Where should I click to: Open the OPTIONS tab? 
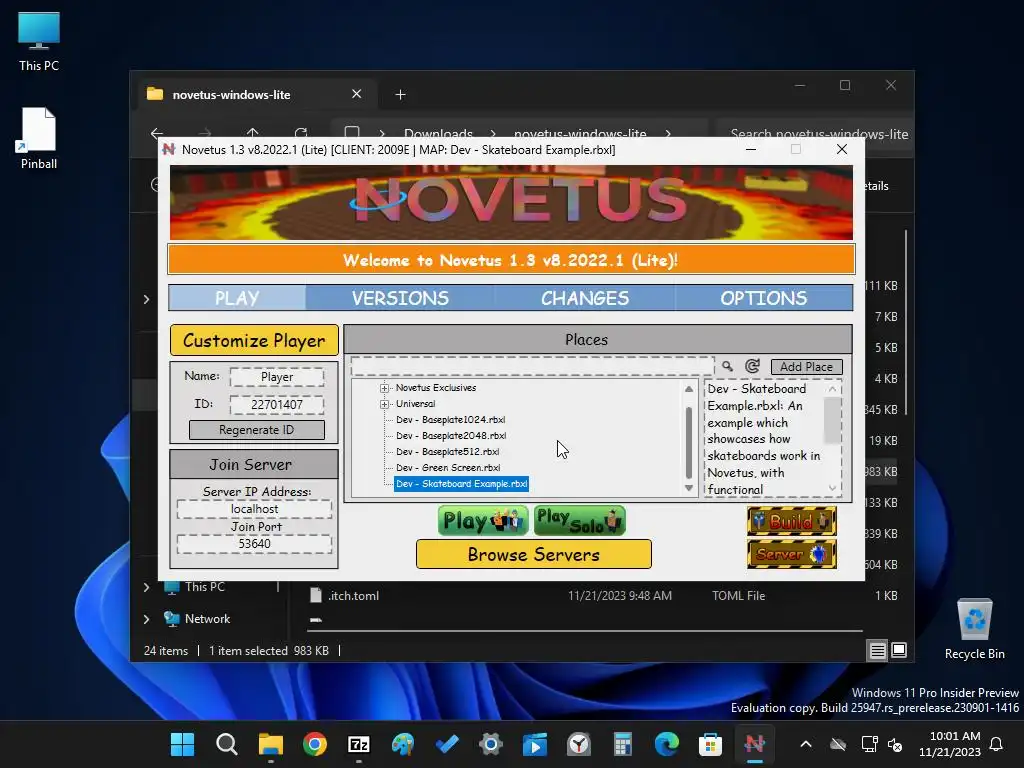click(763, 298)
